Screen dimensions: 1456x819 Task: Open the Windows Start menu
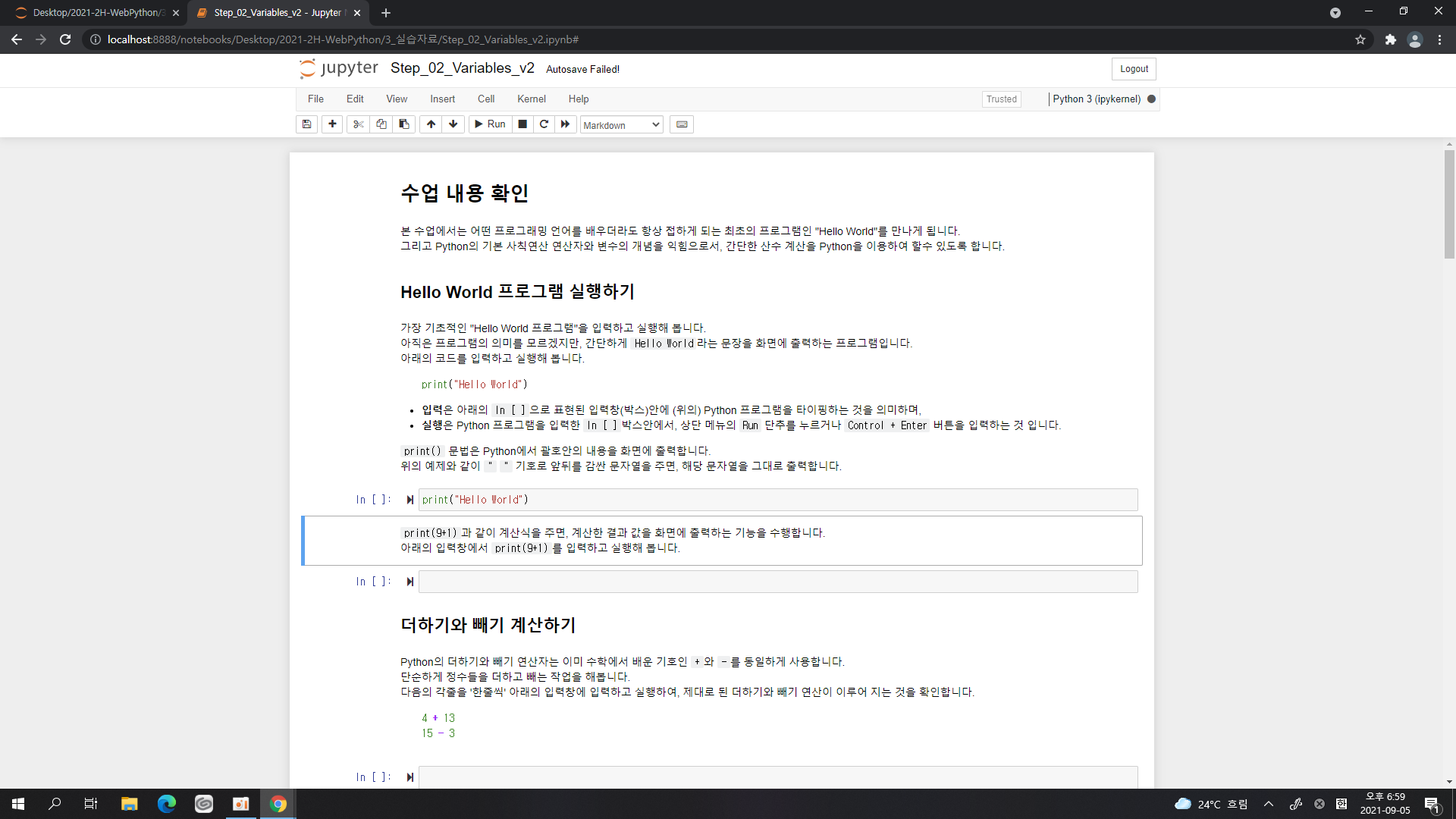point(18,804)
